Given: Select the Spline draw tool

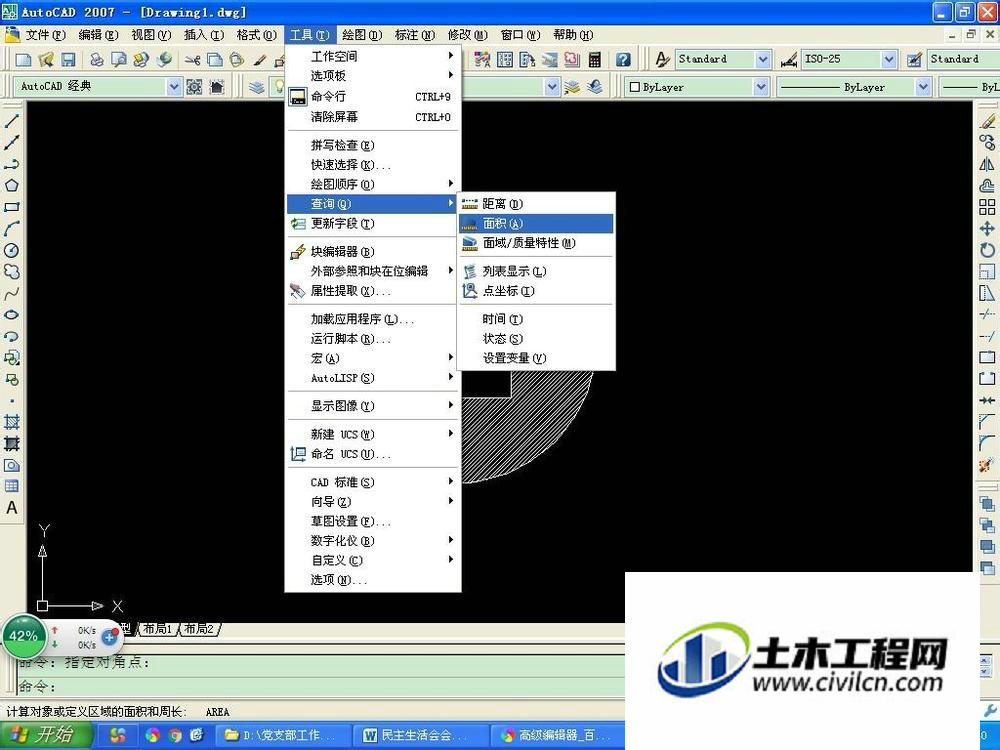Looking at the screenshot, I should 11,293.
